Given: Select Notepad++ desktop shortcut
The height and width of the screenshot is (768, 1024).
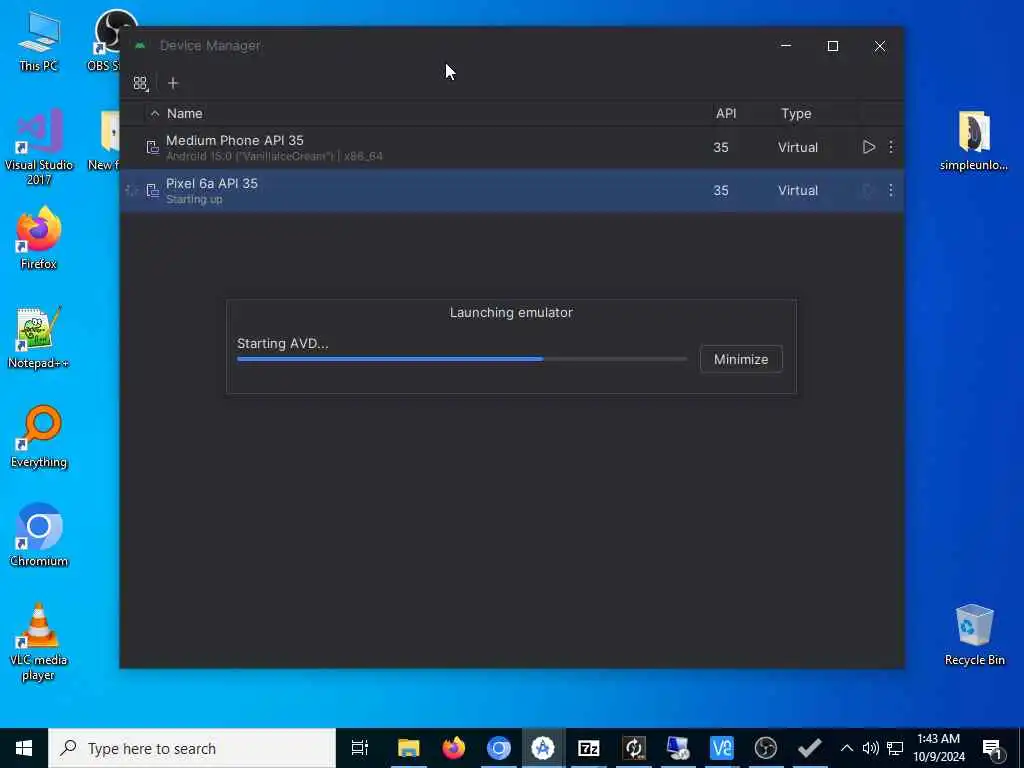Looking at the screenshot, I should click(x=39, y=338).
